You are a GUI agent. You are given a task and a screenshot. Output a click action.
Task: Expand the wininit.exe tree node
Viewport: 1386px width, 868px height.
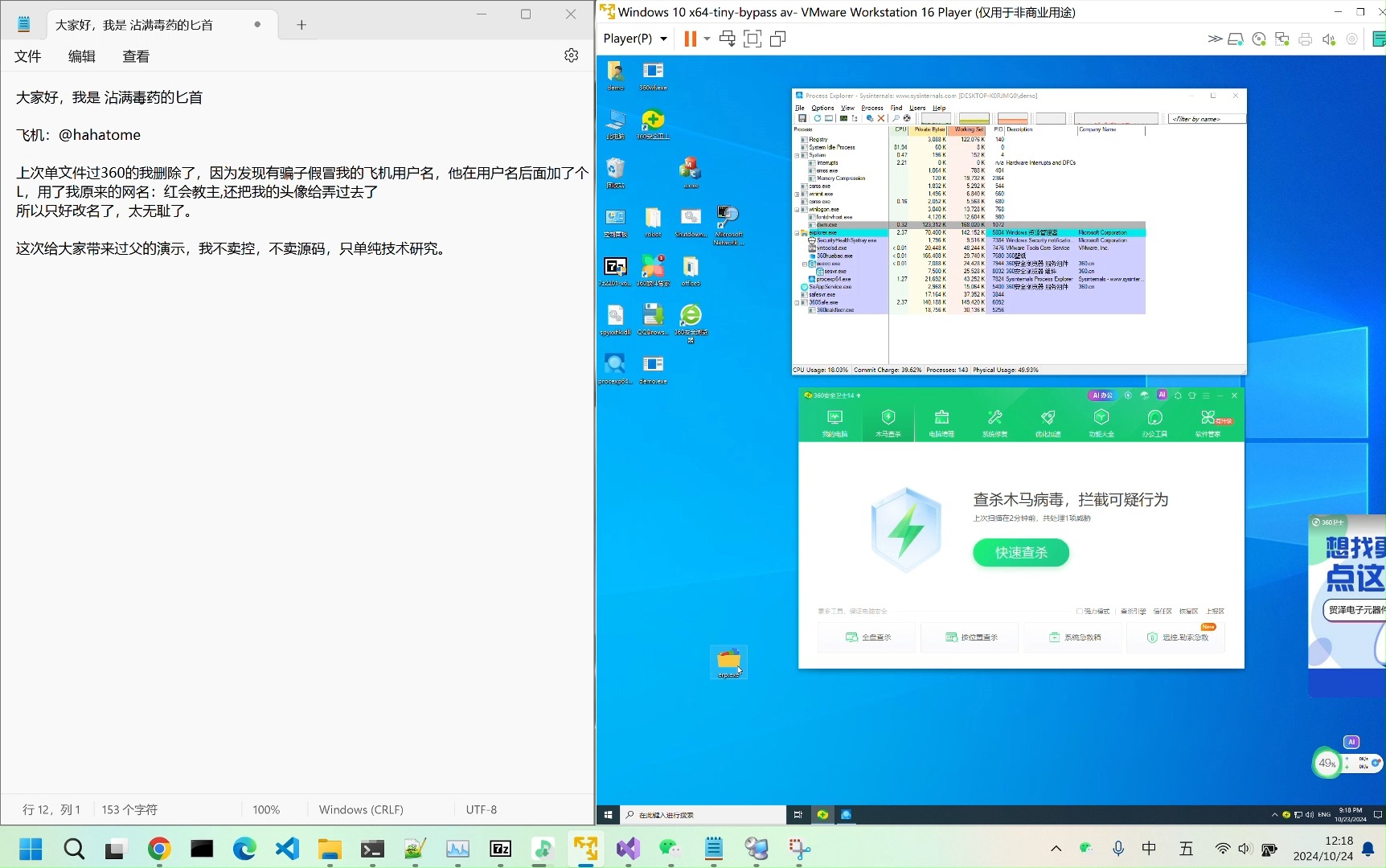(798, 194)
